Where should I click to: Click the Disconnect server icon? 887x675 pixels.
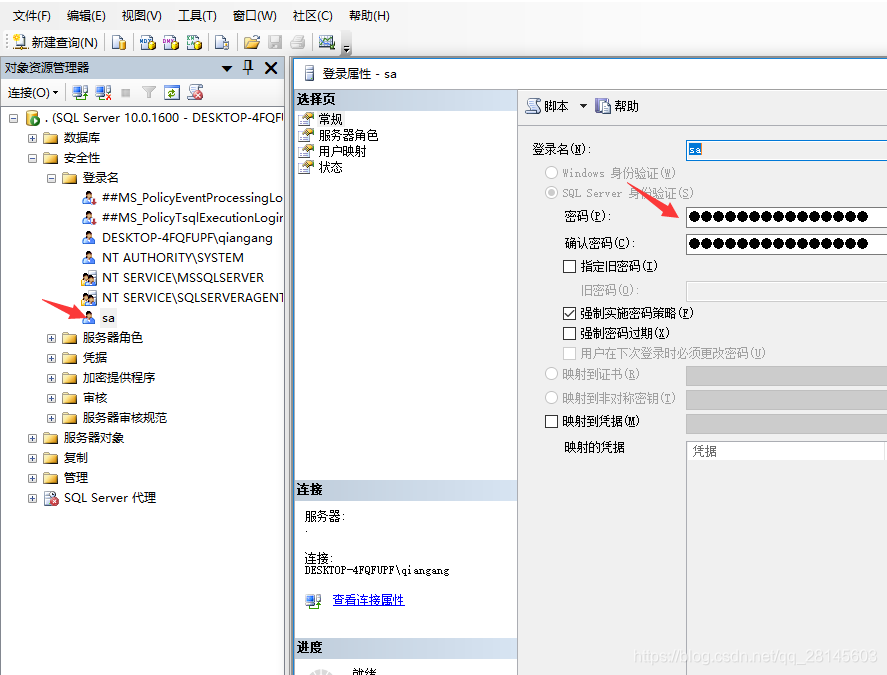click(103, 93)
